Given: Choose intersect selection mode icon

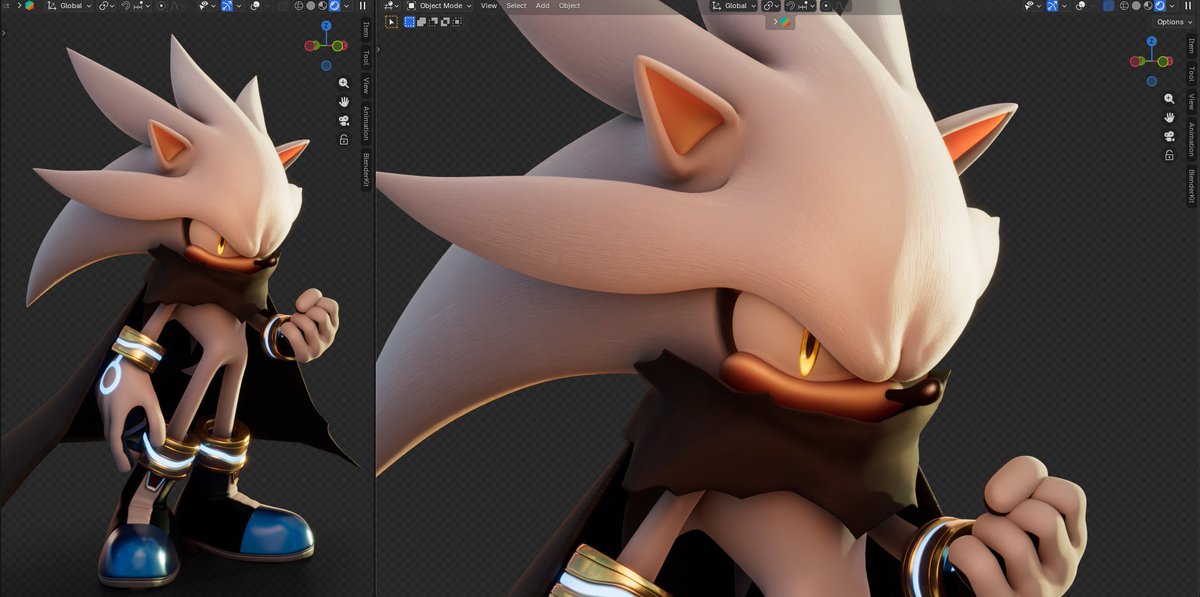Looking at the screenshot, I should 457,21.
